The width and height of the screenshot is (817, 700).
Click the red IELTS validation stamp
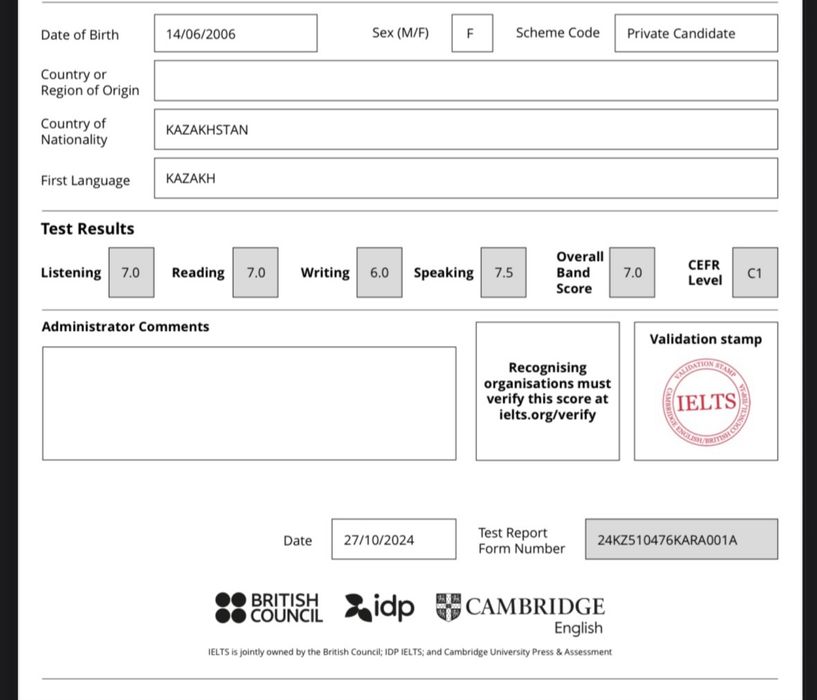pyautogui.click(x=706, y=403)
